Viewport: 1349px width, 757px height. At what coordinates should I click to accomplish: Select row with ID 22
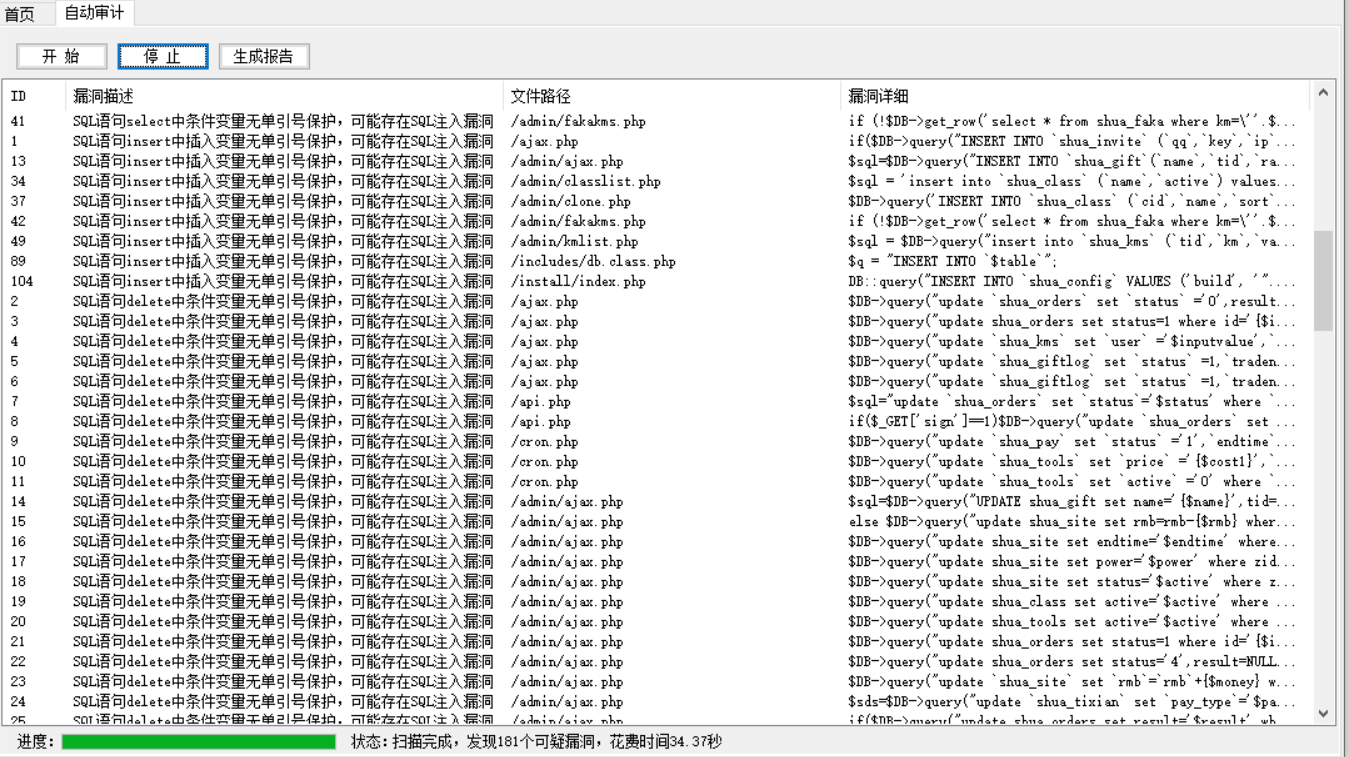pyautogui.click(x=657, y=661)
